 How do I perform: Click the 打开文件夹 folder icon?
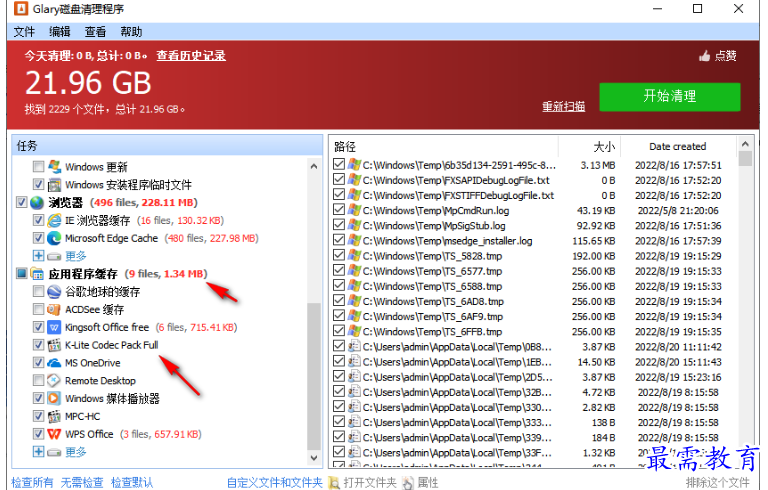click(x=334, y=483)
